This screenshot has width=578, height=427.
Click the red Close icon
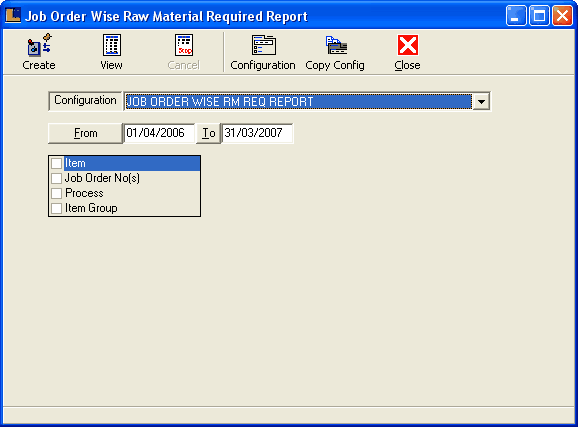[x=408, y=45]
